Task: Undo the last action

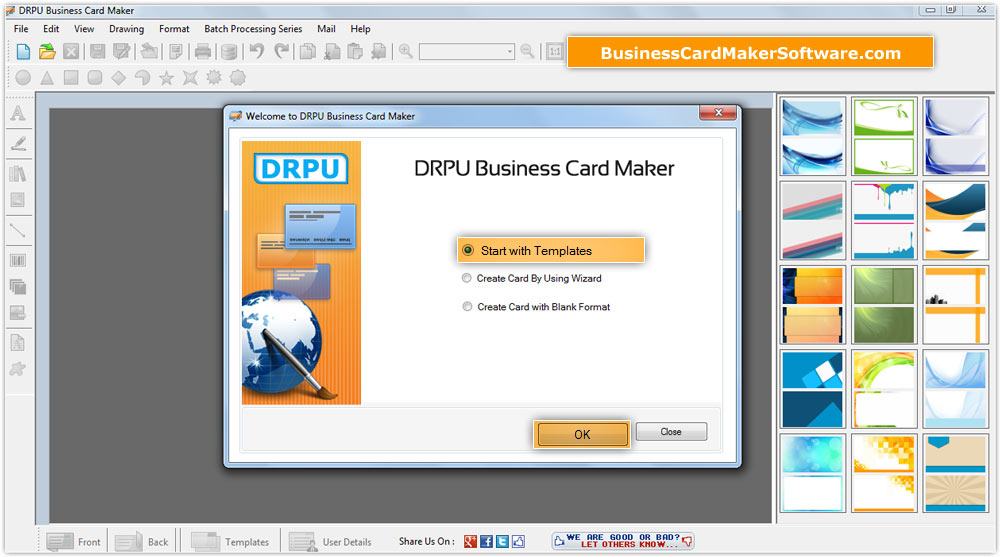Action: (256, 51)
